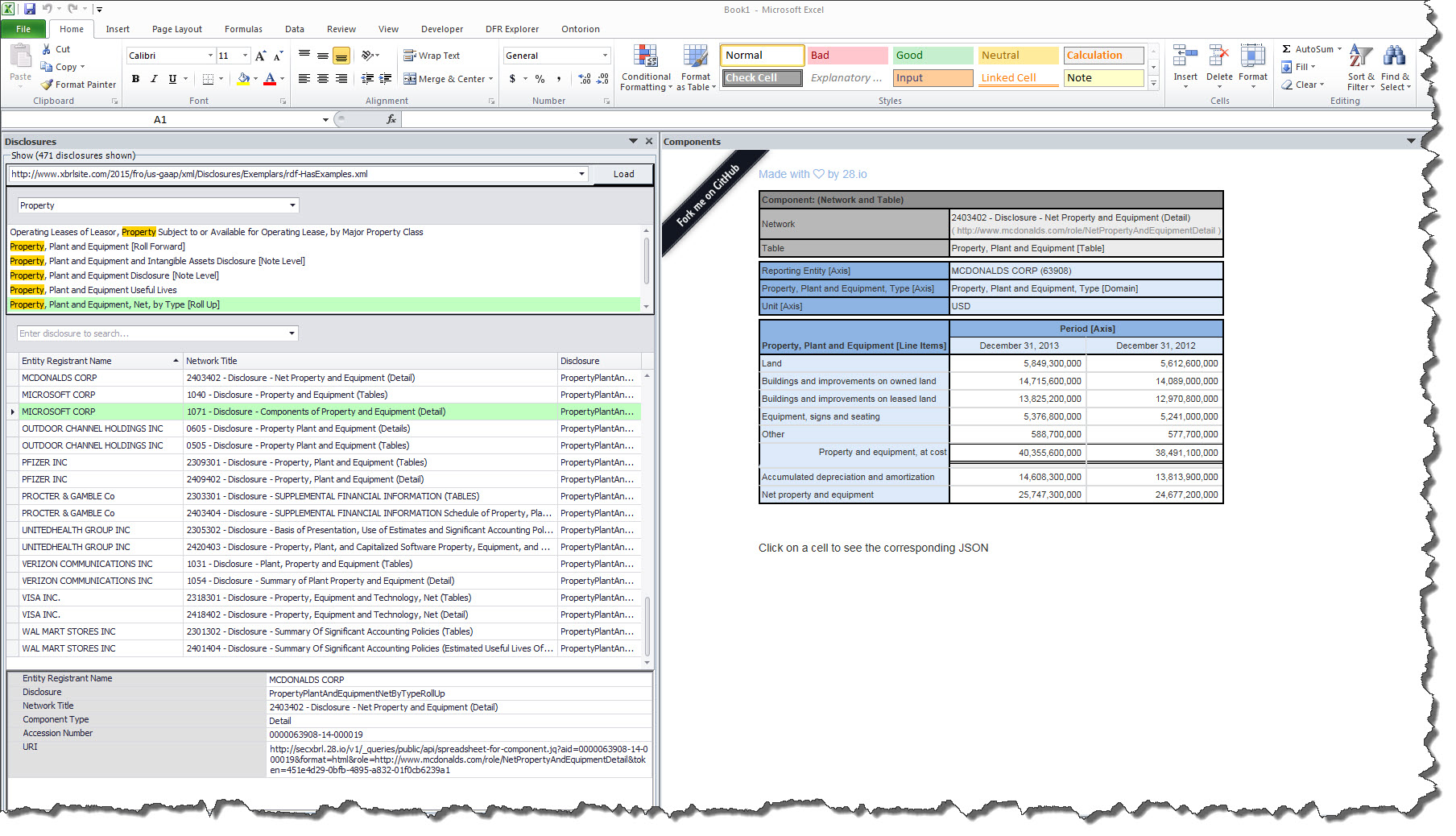Screen dimensions: 1456x836
Task: Apply the Good cell style
Action: [x=933, y=56]
